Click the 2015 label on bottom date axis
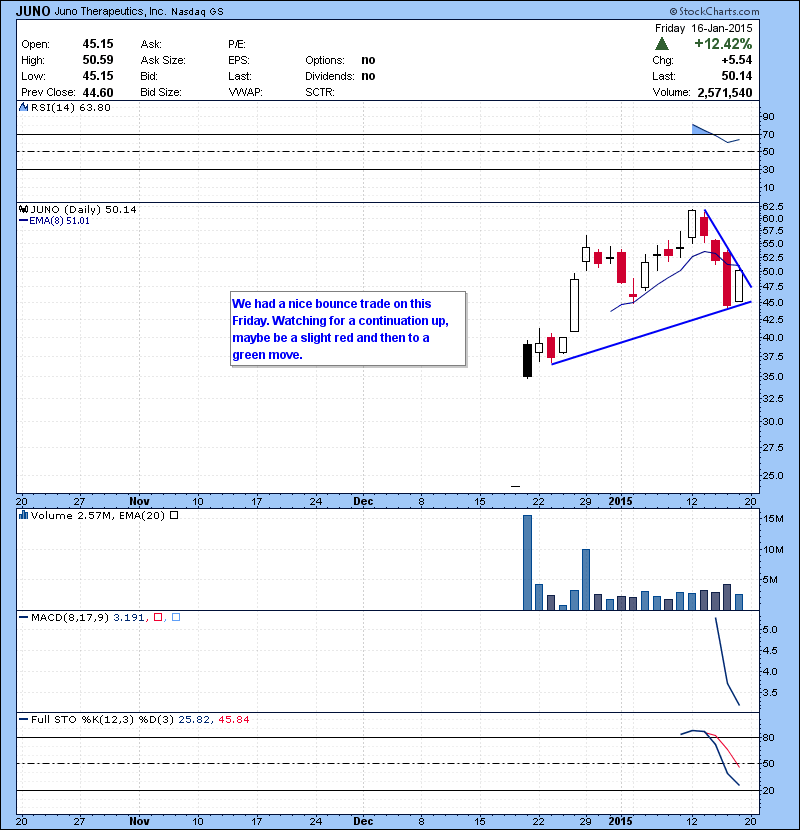This screenshot has width=800, height=830. point(620,821)
